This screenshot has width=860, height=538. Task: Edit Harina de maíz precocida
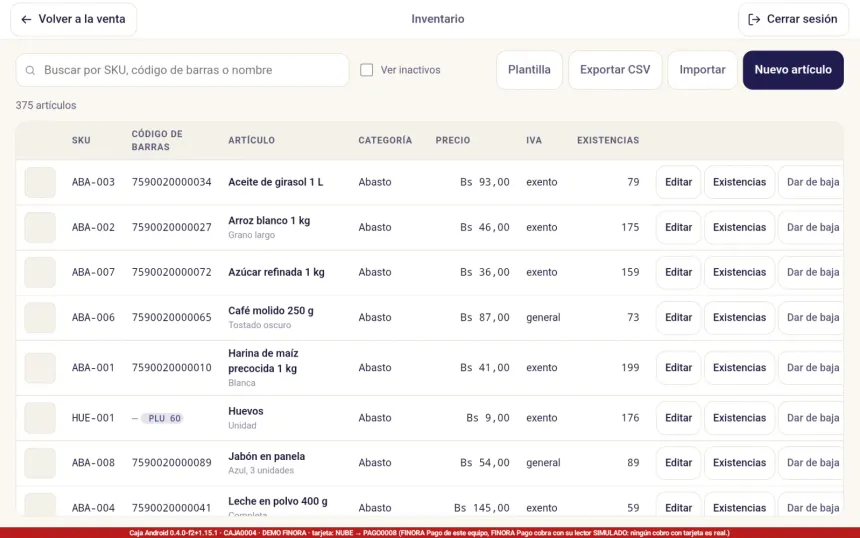(x=678, y=367)
